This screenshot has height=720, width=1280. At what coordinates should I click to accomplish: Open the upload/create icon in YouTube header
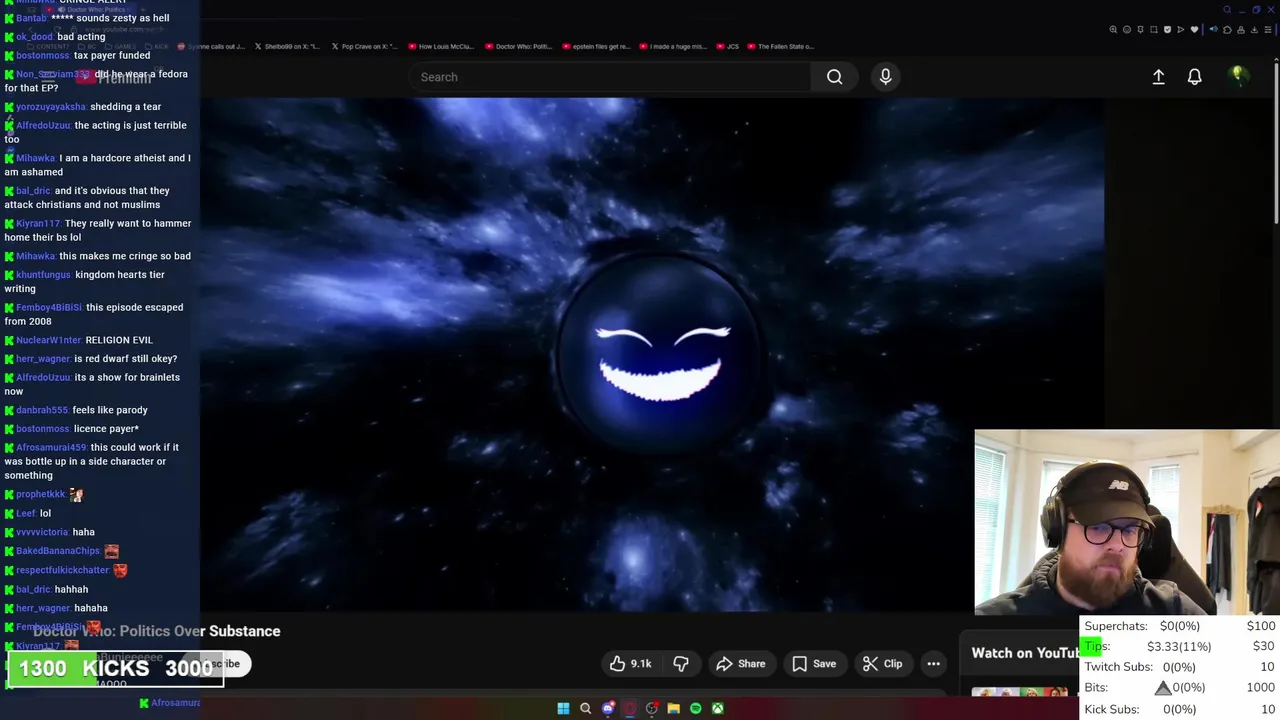[1158, 77]
